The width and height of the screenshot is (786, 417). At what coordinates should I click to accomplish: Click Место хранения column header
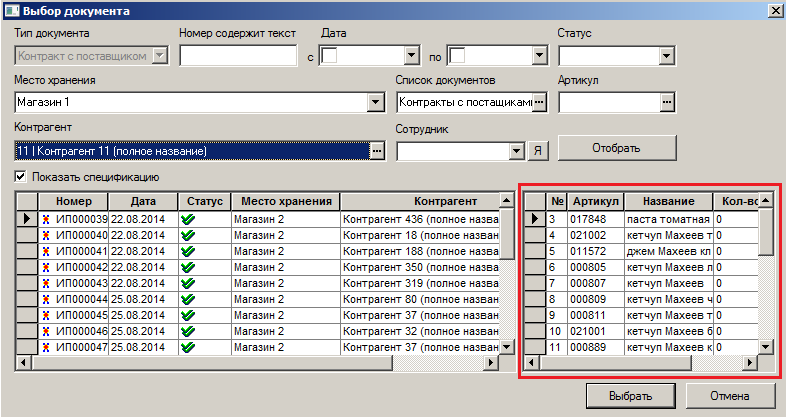click(286, 201)
